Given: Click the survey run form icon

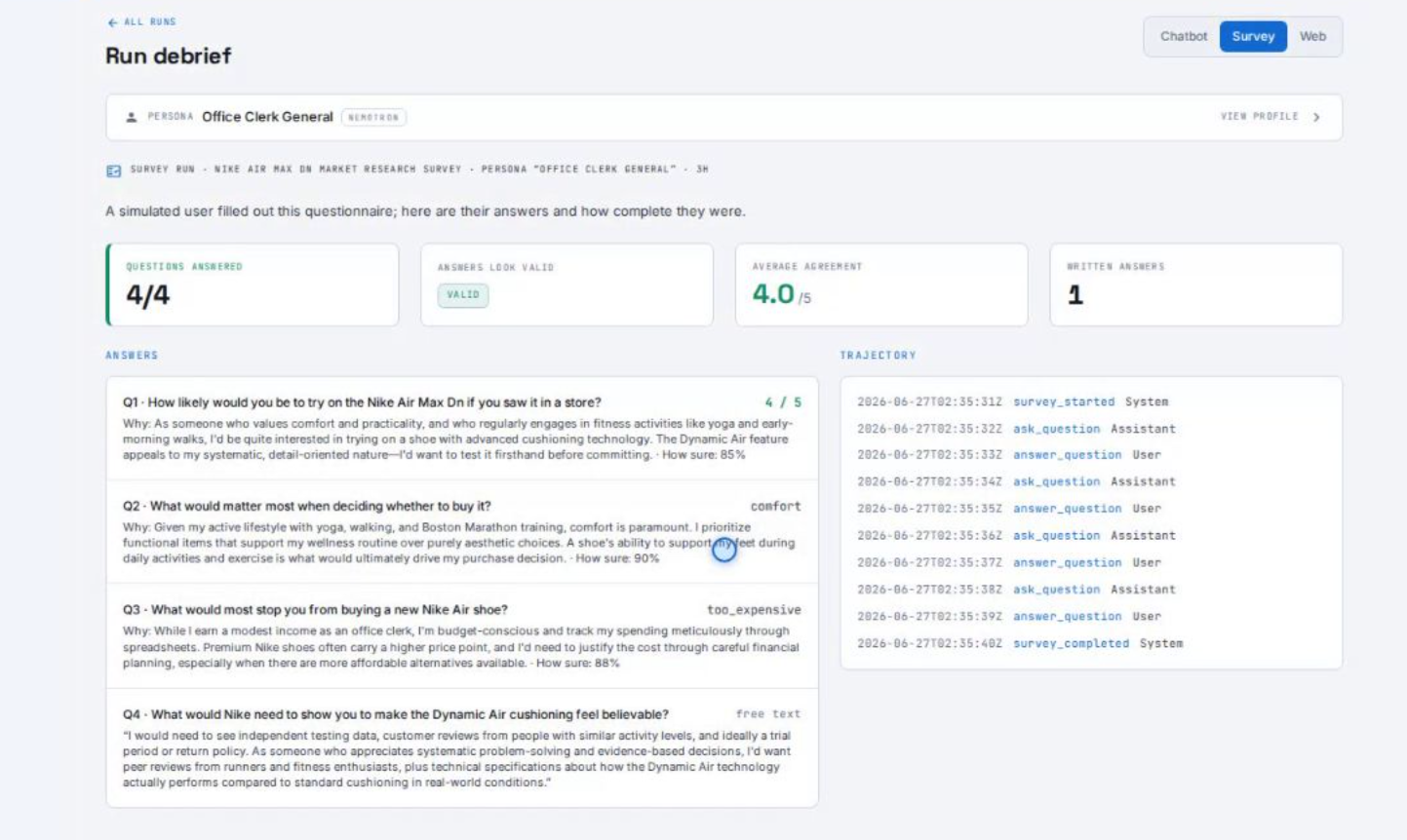Looking at the screenshot, I should 113,171.
